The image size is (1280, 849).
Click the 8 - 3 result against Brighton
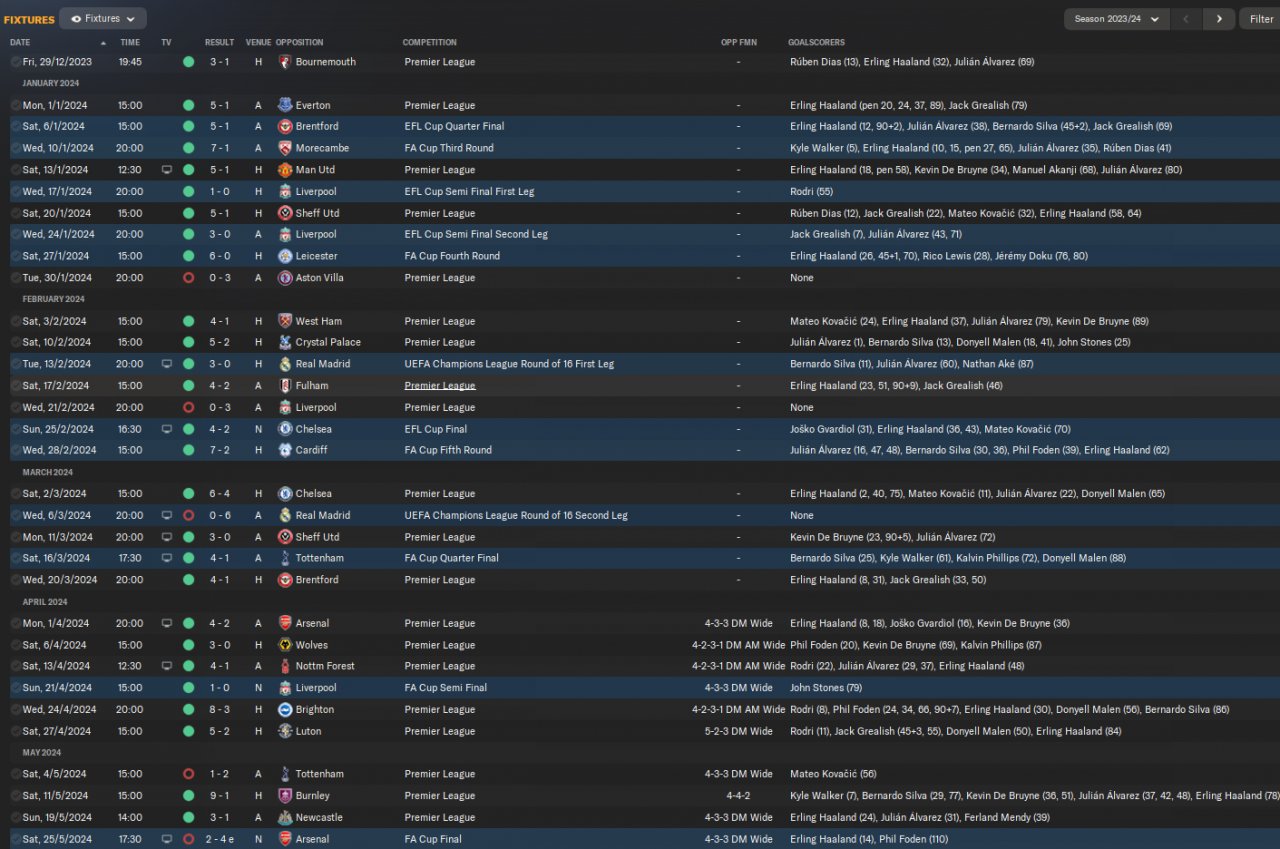(x=220, y=710)
